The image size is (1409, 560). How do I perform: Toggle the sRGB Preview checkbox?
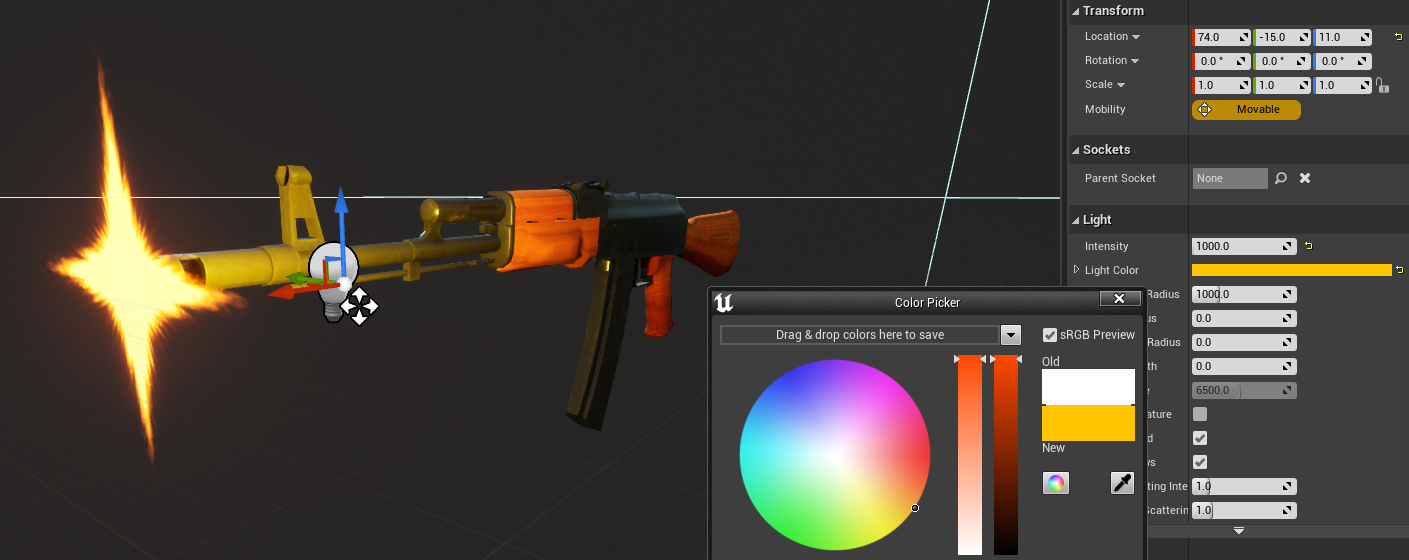click(1050, 335)
